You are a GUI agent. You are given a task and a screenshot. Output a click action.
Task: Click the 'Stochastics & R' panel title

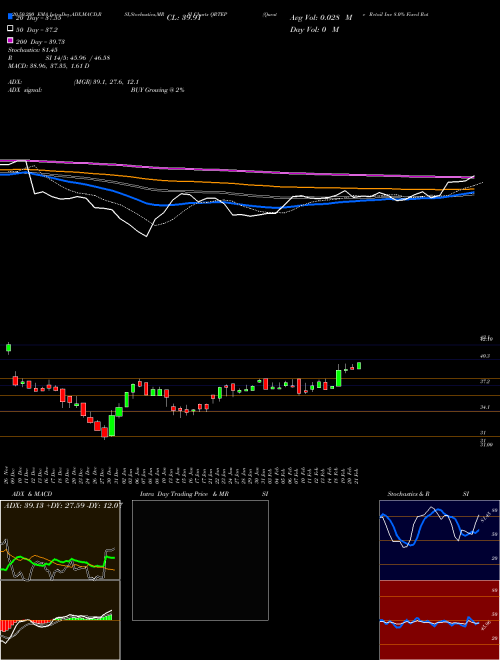(x=408, y=494)
